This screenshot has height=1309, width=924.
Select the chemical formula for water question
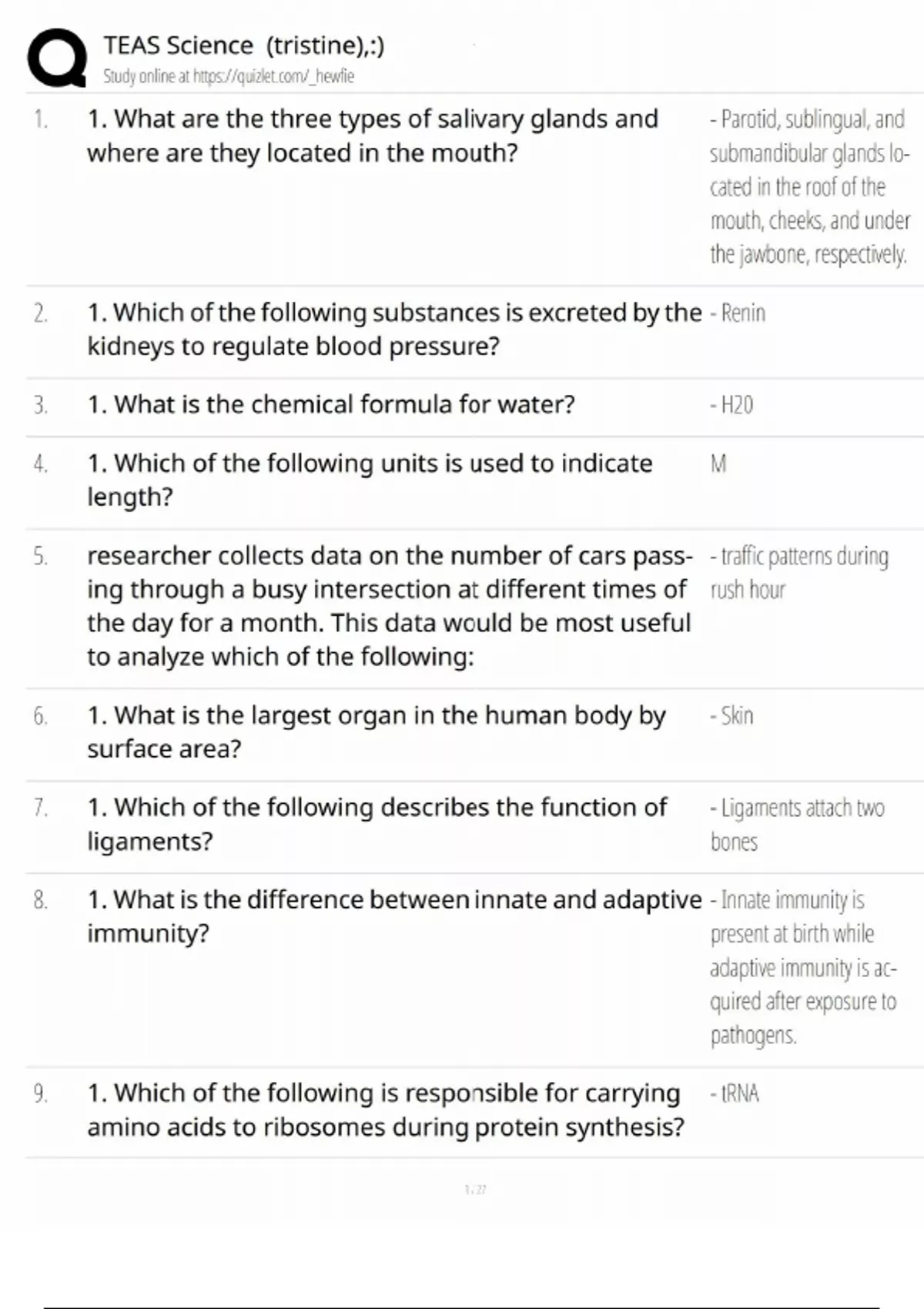(331, 404)
